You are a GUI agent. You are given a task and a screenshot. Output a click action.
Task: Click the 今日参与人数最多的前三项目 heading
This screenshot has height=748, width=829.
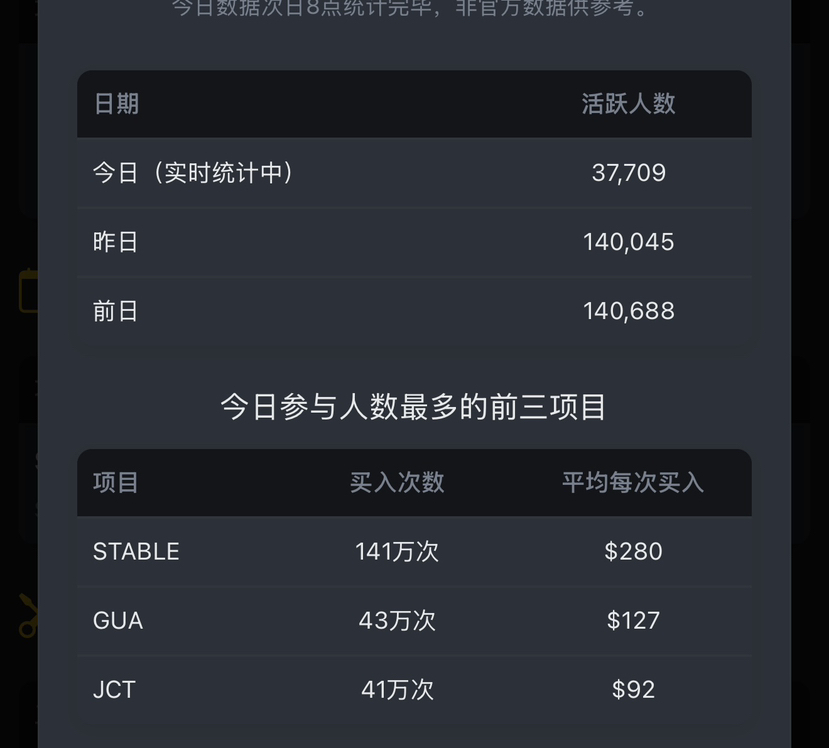[x=413, y=407]
